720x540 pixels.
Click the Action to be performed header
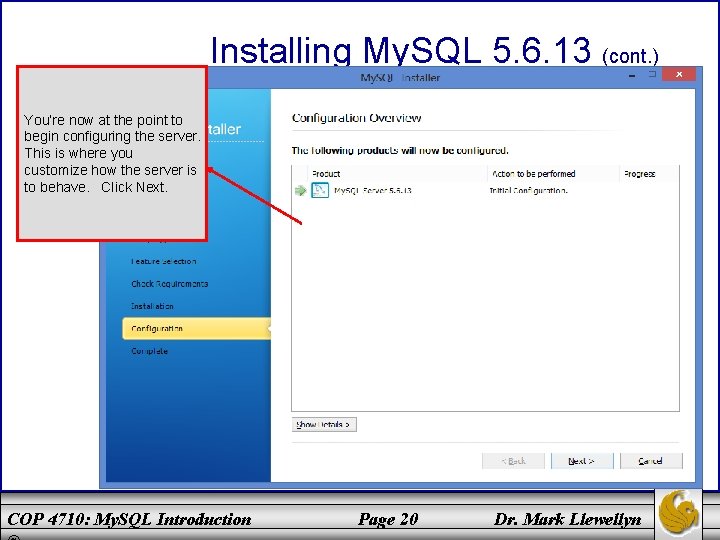[534, 174]
